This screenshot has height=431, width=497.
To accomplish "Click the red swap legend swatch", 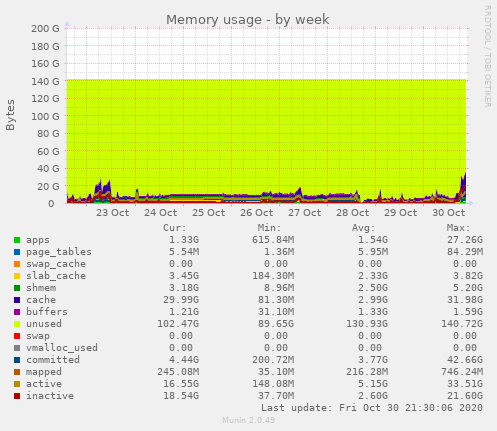I will [x=17, y=336].
